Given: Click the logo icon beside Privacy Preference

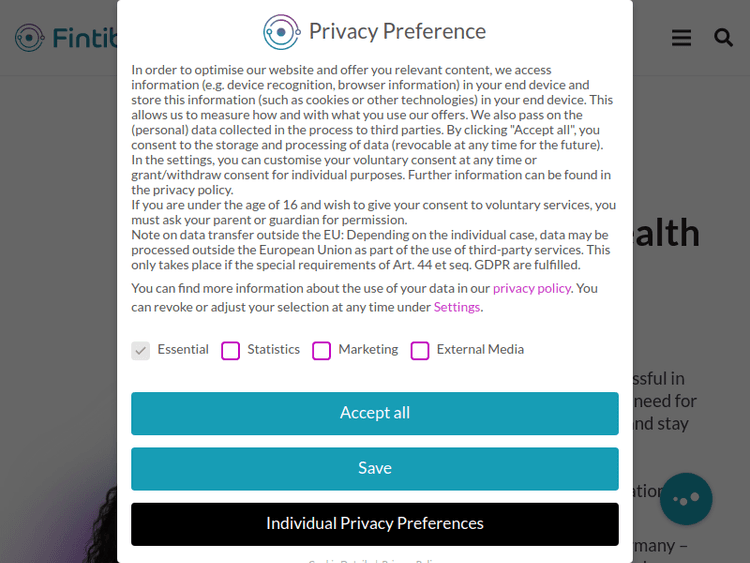Looking at the screenshot, I should click(282, 32).
